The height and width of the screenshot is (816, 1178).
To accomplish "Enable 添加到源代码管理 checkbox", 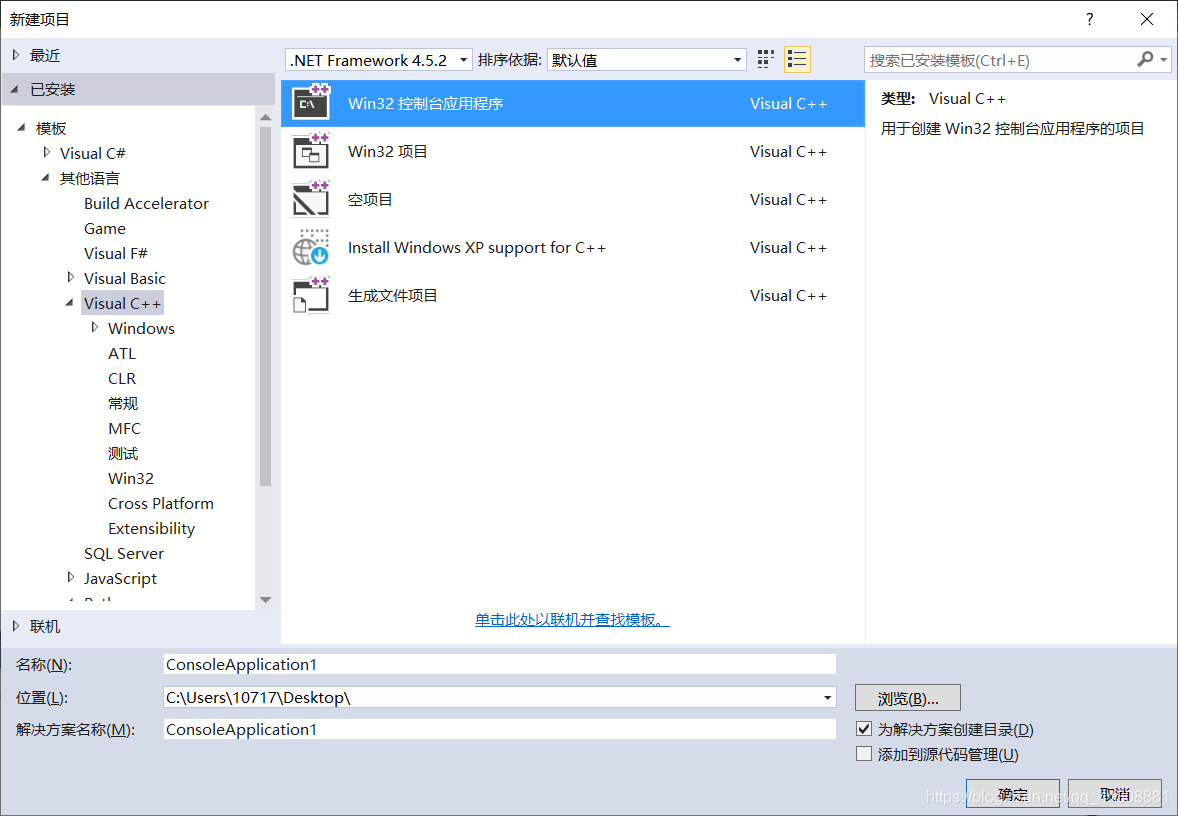I will point(864,754).
